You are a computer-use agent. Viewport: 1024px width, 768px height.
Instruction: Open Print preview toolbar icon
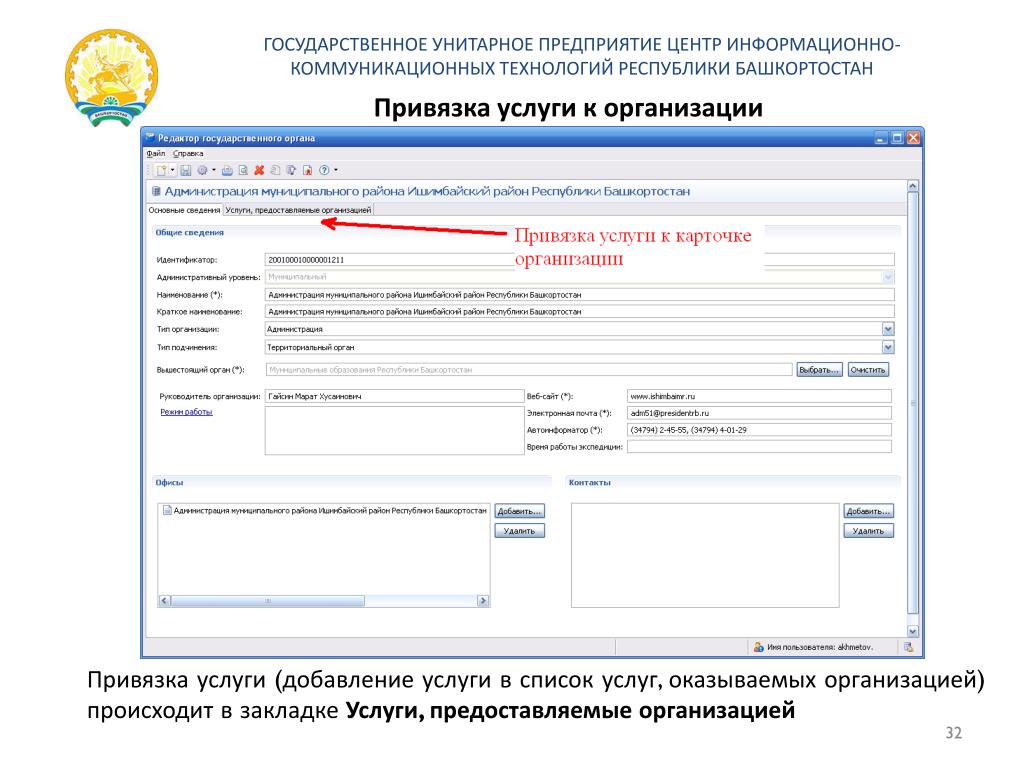(x=243, y=170)
